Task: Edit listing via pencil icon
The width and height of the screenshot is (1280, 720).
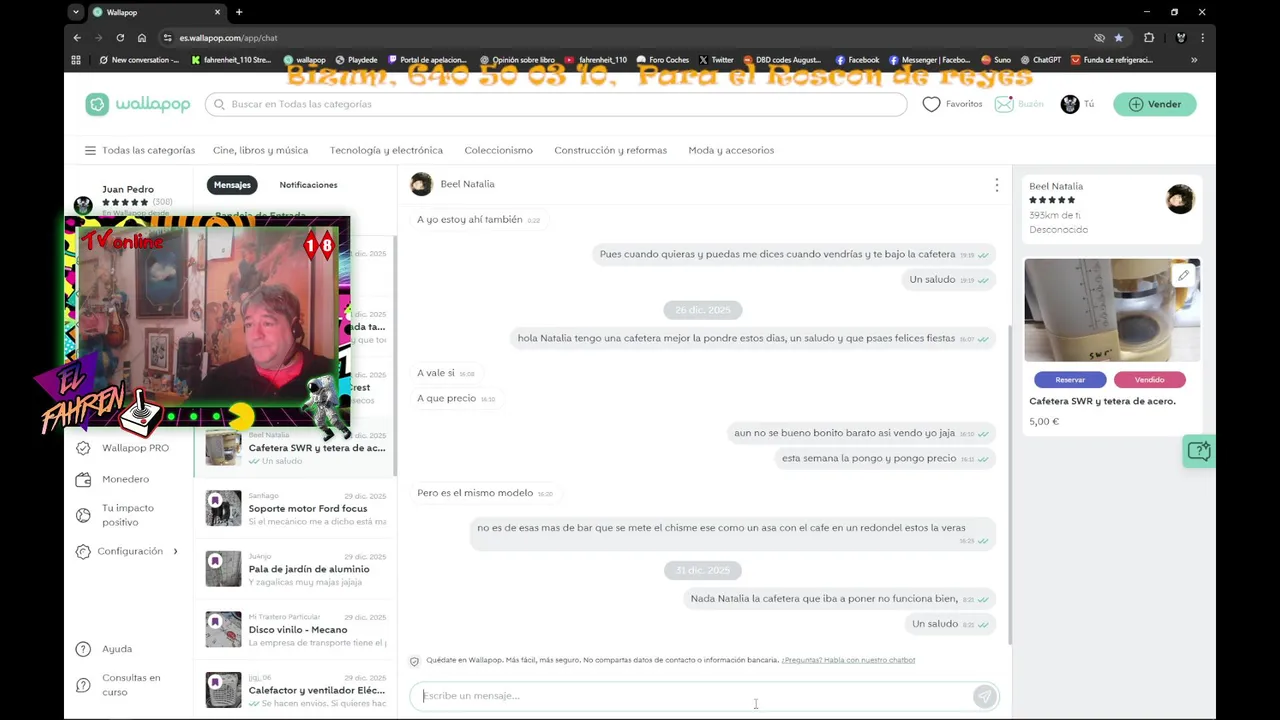Action: [1183, 275]
